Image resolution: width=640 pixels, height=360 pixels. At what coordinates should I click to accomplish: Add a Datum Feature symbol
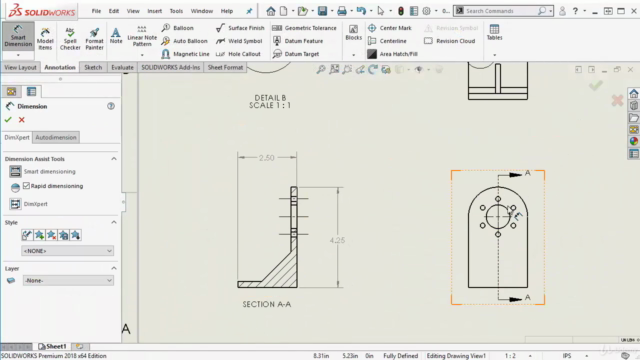pos(298,41)
